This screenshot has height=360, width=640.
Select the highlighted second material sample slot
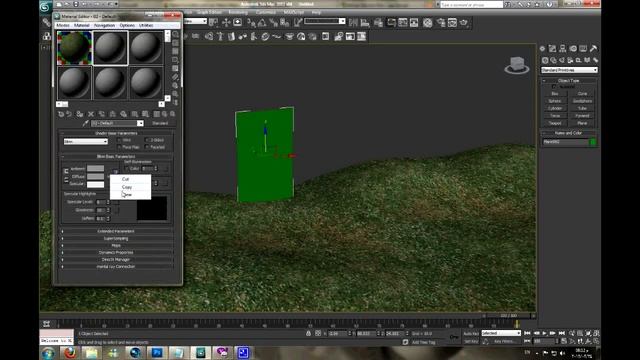click(x=110, y=48)
